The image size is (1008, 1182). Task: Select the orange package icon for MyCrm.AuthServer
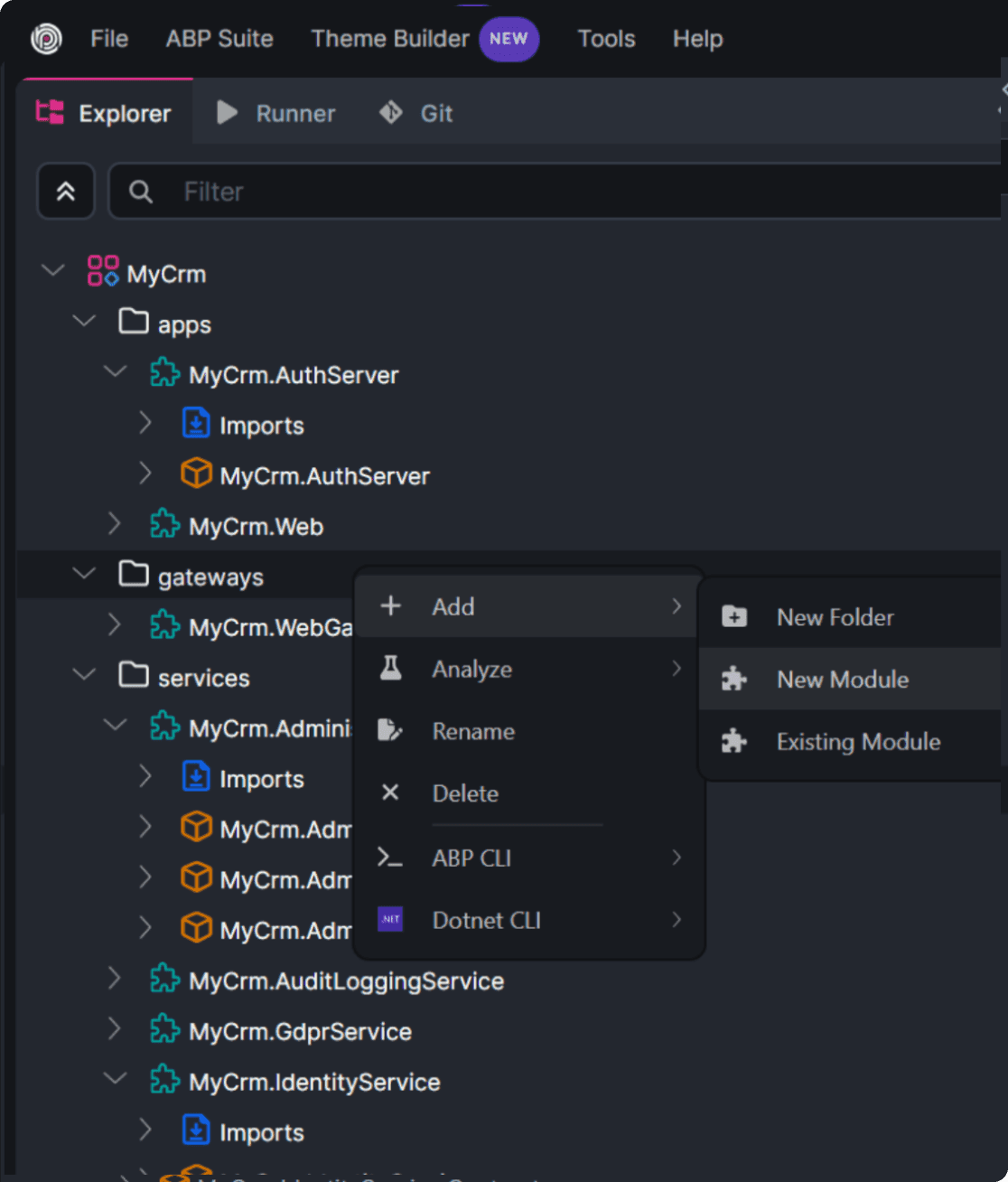(x=196, y=474)
